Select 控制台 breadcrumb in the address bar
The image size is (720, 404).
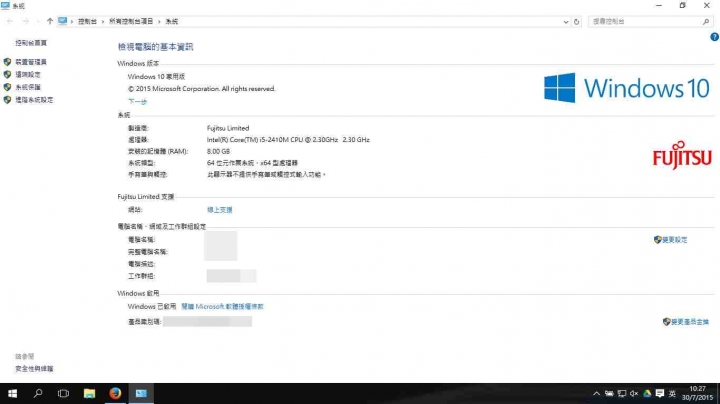[x=87, y=22]
